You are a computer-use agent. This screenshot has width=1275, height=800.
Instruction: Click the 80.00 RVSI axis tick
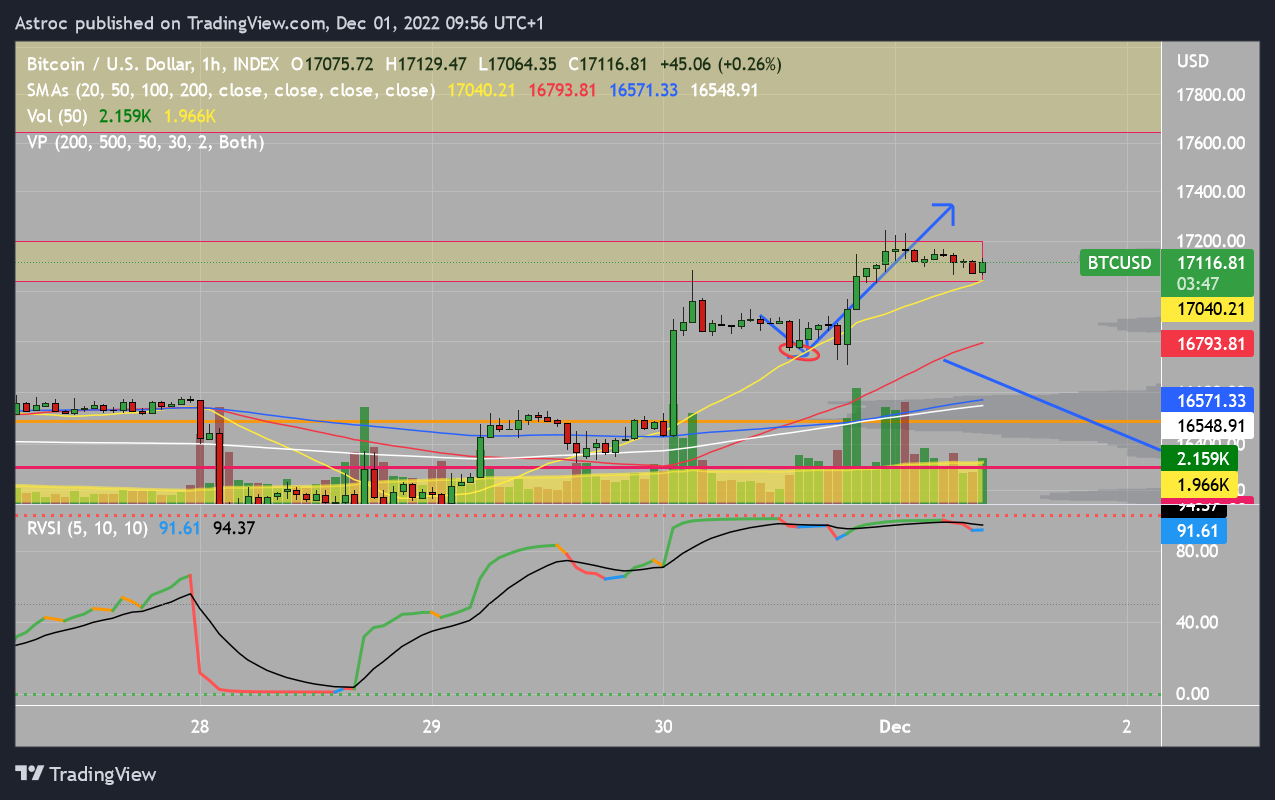pyautogui.click(x=1195, y=551)
